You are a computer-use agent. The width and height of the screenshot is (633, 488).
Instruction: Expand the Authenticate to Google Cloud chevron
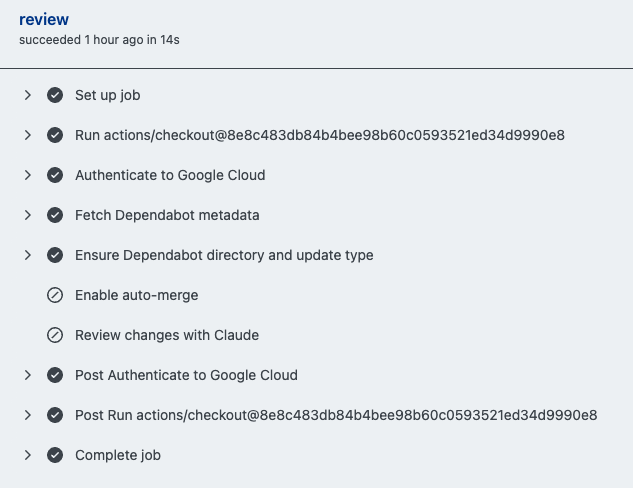tap(27, 175)
